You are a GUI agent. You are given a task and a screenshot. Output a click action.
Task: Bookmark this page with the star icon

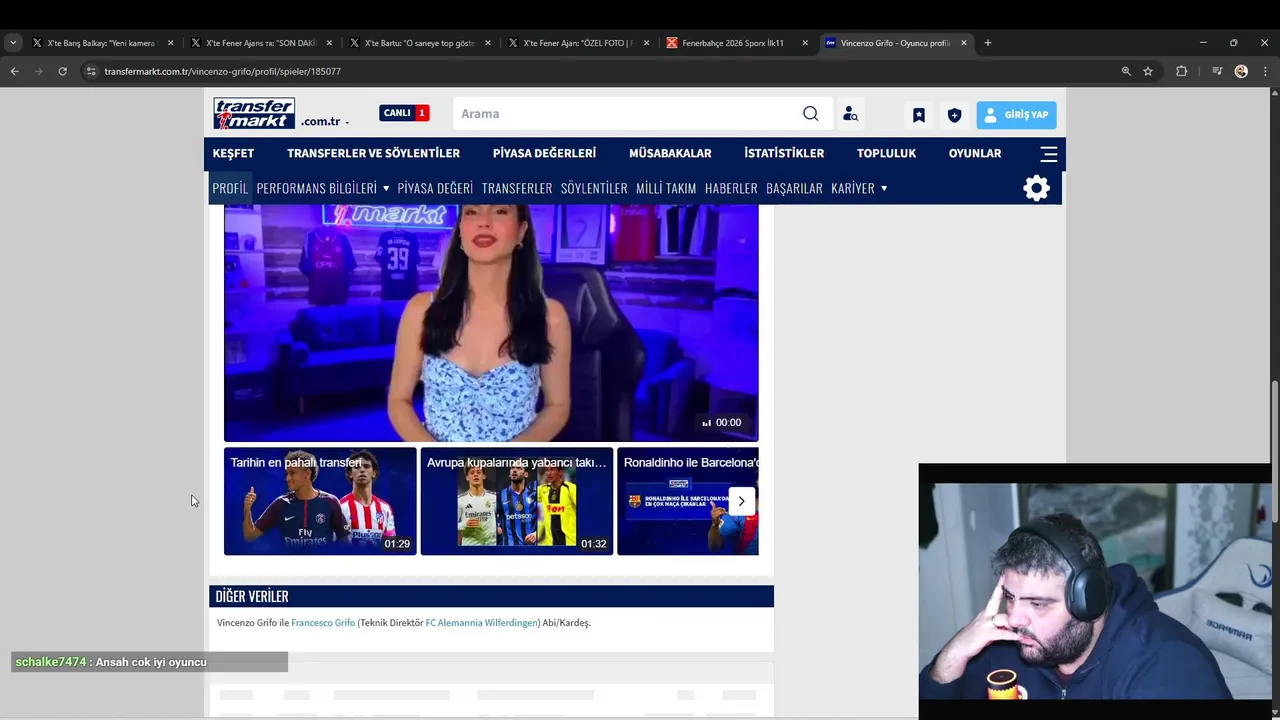[1148, 71]
